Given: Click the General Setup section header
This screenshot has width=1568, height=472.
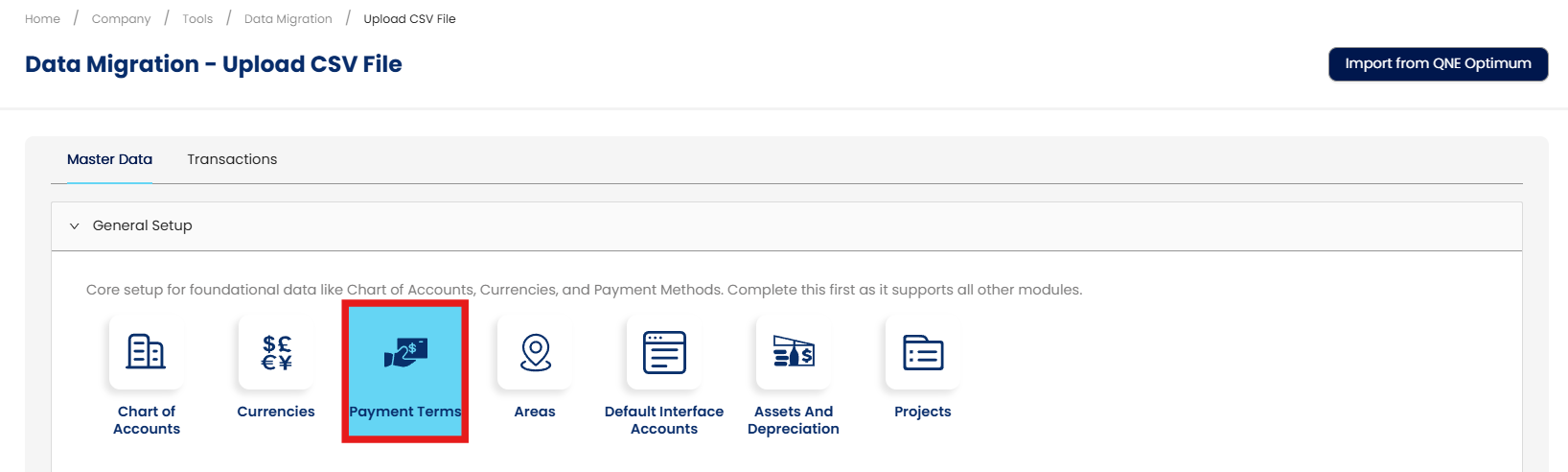Looking at the screenshot, I should pyautogui.click(x=143, y=225).
